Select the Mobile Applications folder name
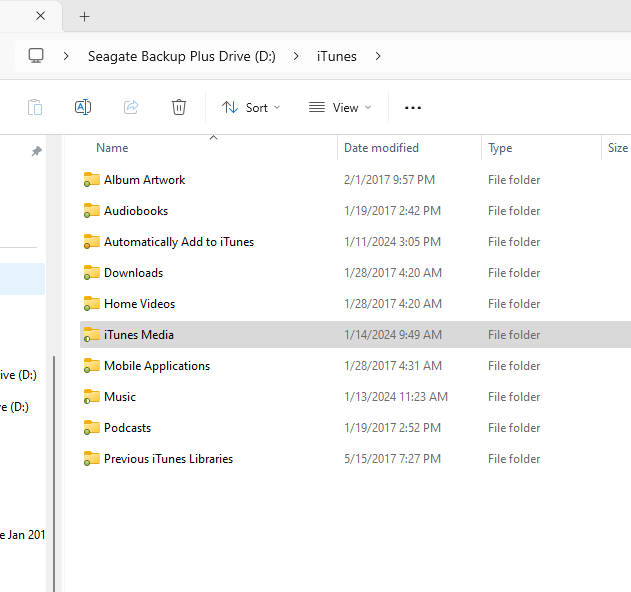Viewport: 631px width, 592px height. 157,365
